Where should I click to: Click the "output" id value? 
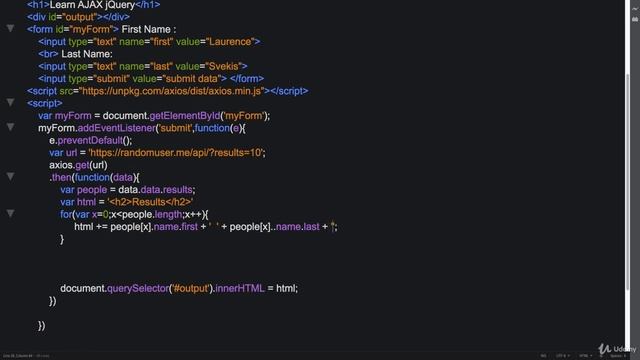pyautogui.click(x=80, y=17)
